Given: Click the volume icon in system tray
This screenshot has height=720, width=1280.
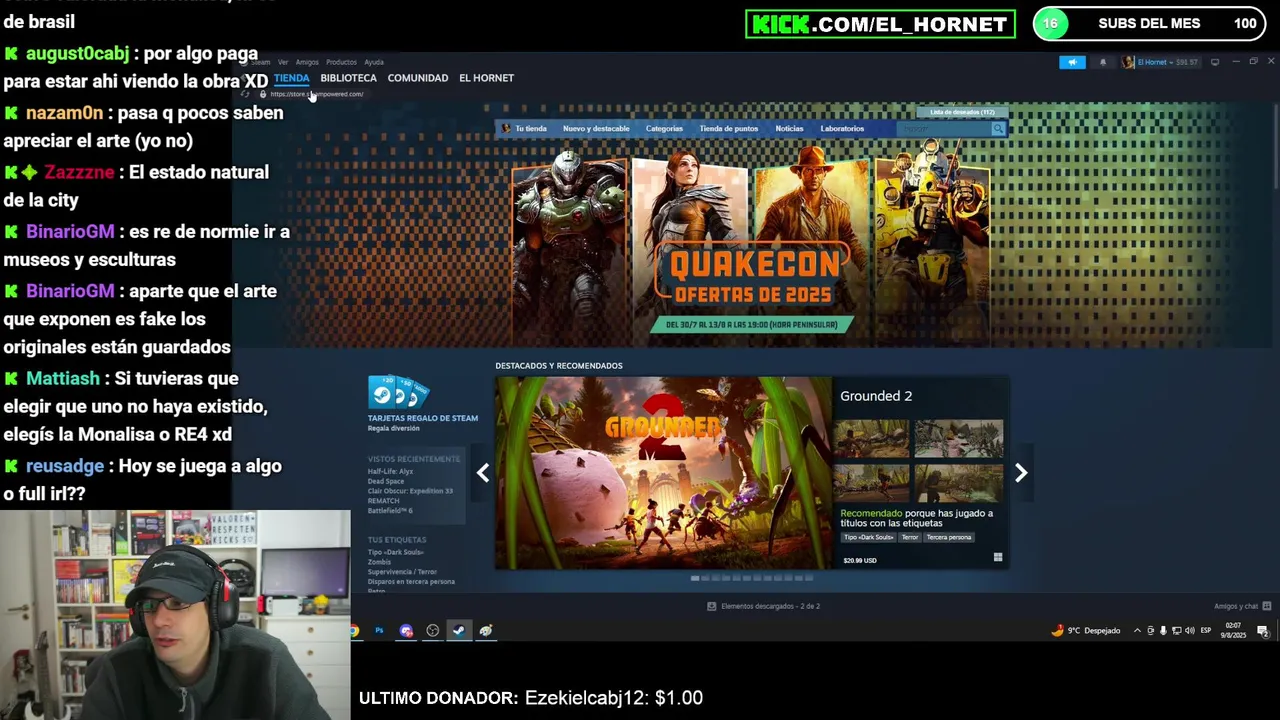Looking at the screenshot, I should tap(1189, 631).
